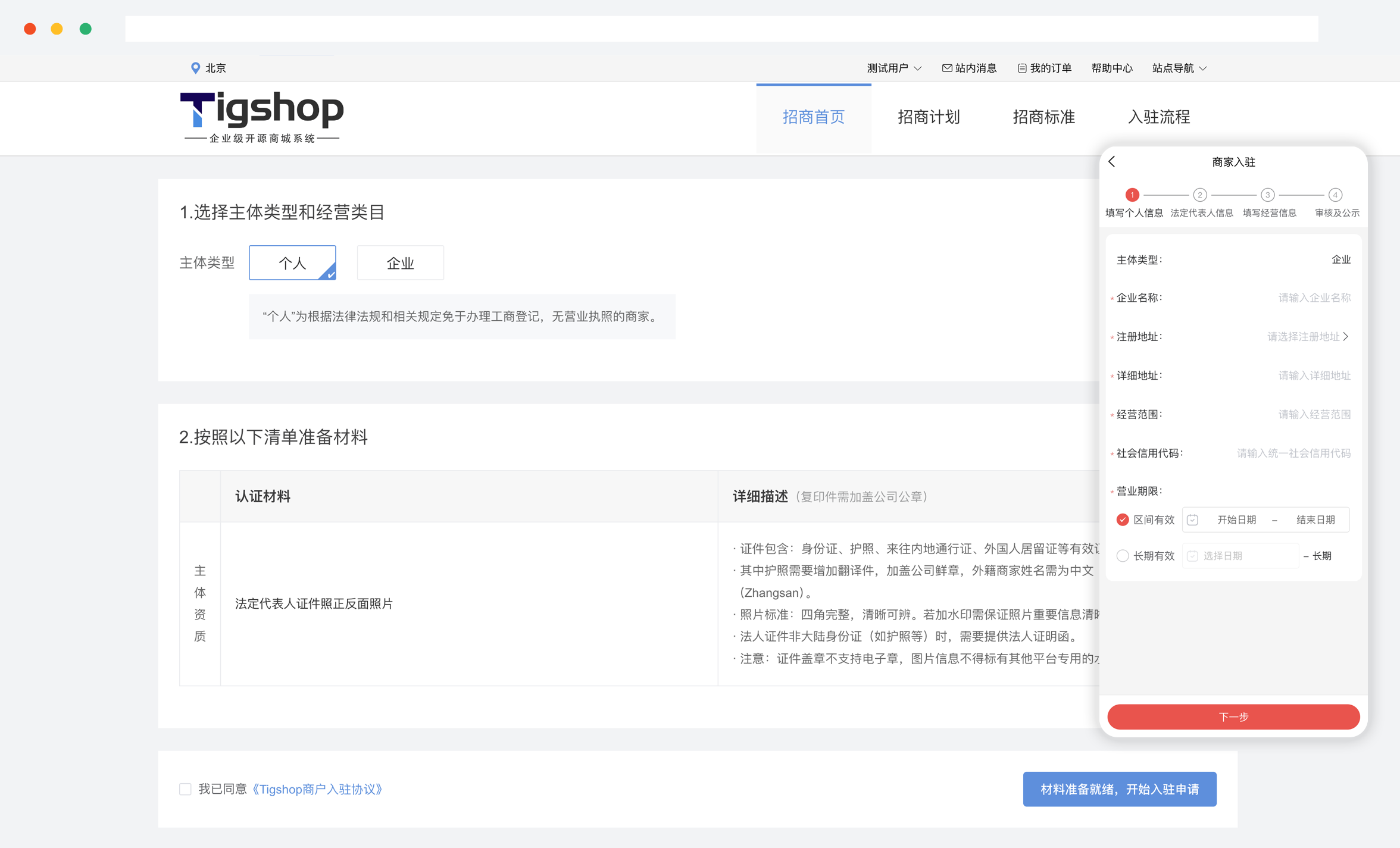Screen dimensions: 1400x848
Task: Click the 结束日期 date field
Action: (x=1315, y=520)
